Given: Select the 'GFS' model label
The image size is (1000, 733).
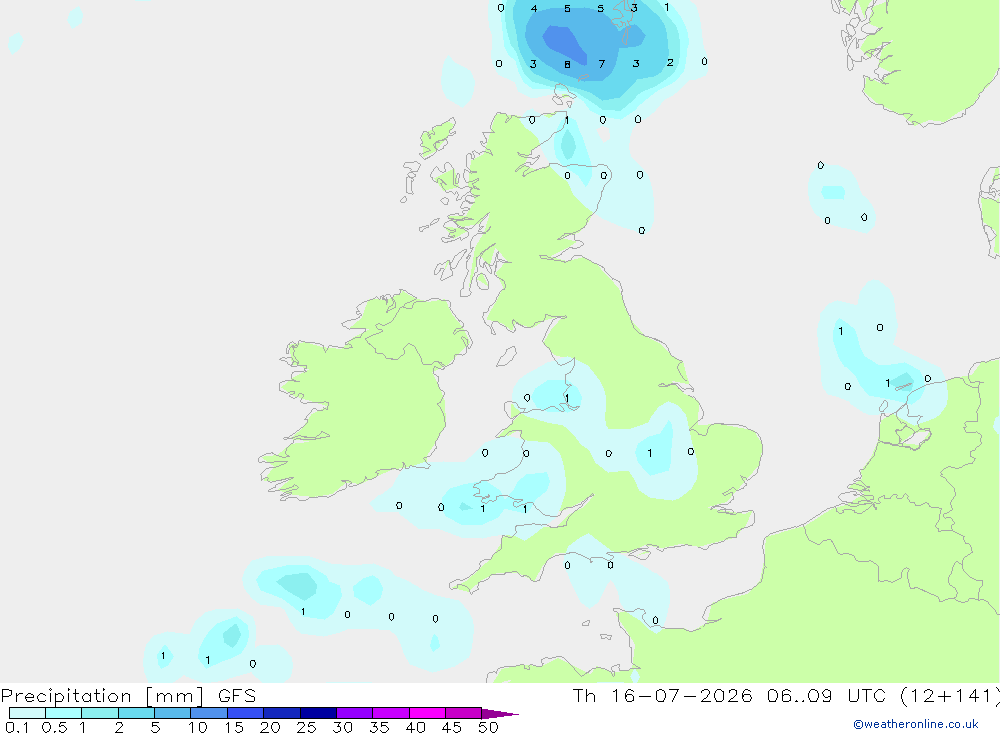Looking at the screenshot, I should tap(237, 696).
